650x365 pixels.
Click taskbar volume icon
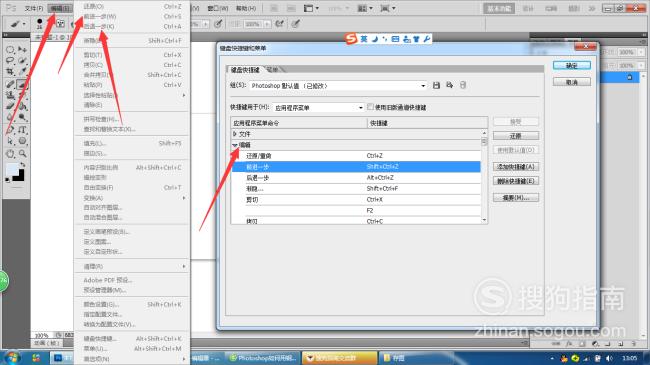609,358
